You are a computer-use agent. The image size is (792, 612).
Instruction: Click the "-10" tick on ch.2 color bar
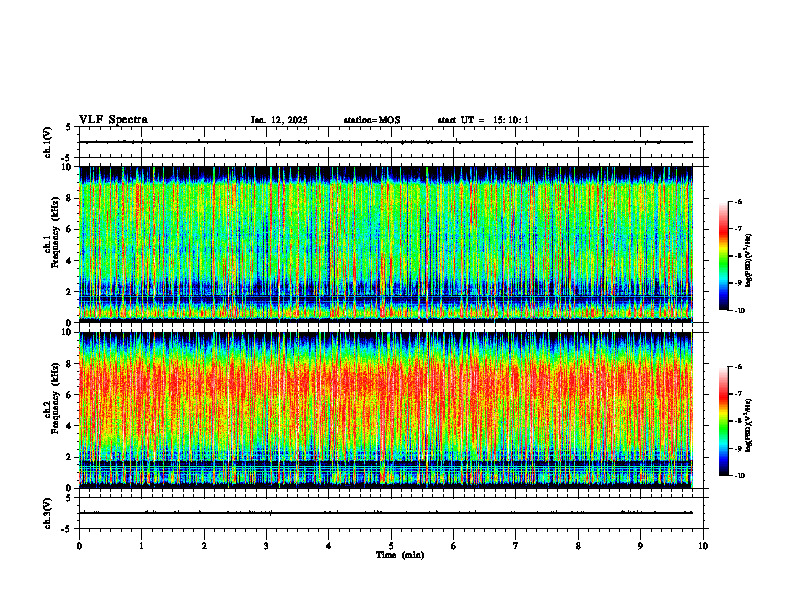(739, 476)
